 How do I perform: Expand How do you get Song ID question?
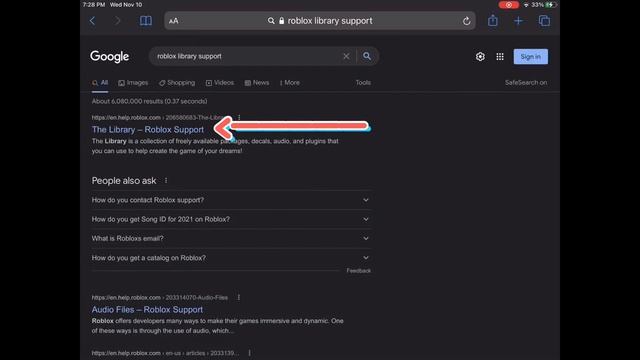point(231,219)
